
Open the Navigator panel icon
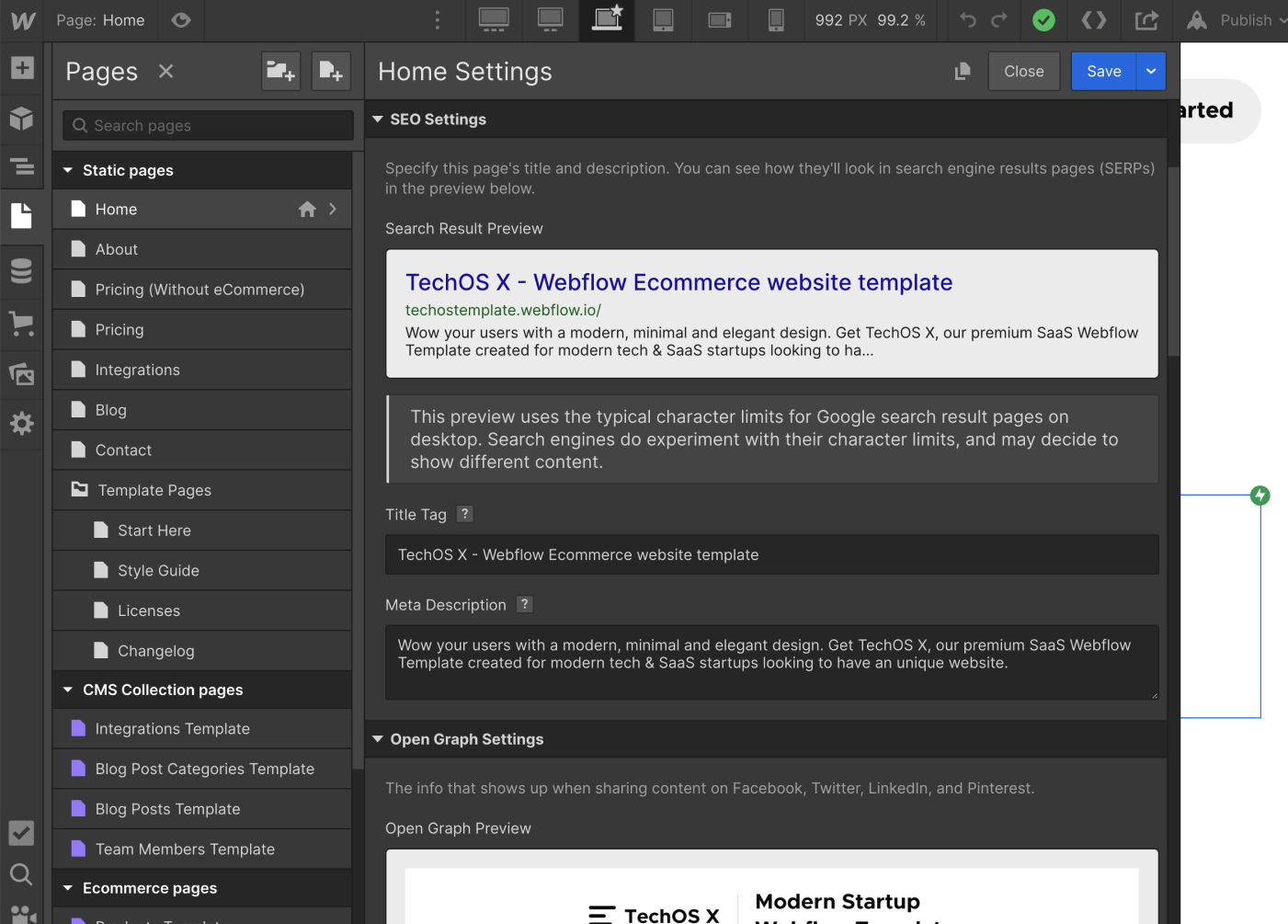tap(22, 166)
